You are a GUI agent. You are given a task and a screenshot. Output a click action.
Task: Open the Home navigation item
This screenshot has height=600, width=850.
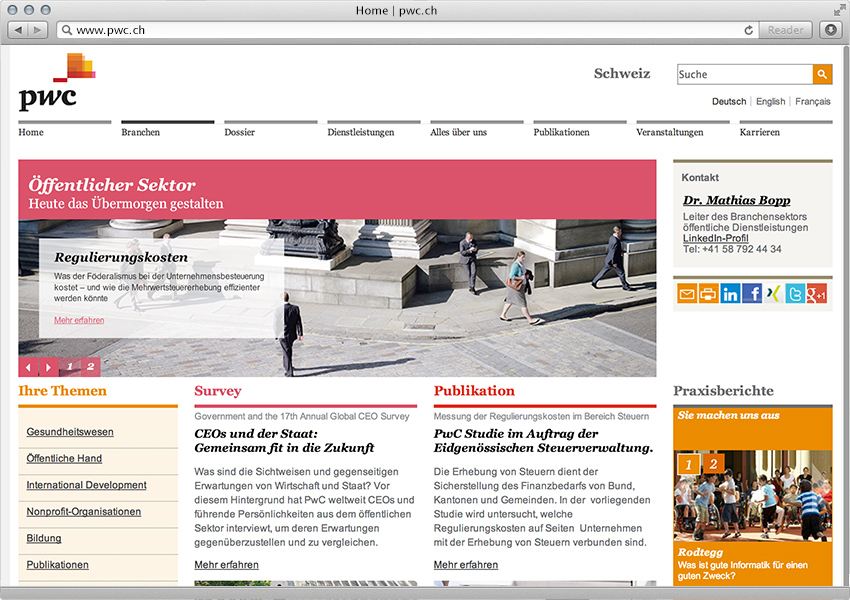(x=31, y=132)
